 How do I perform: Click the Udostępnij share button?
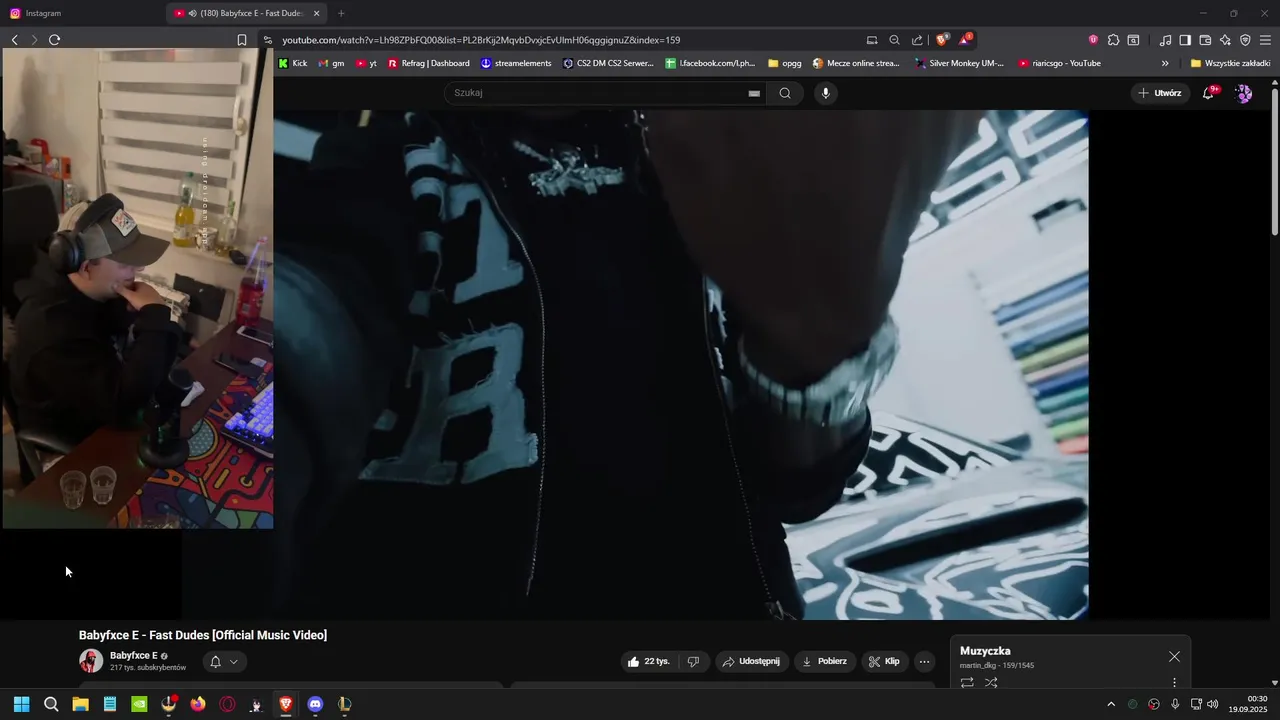[751, 661]
